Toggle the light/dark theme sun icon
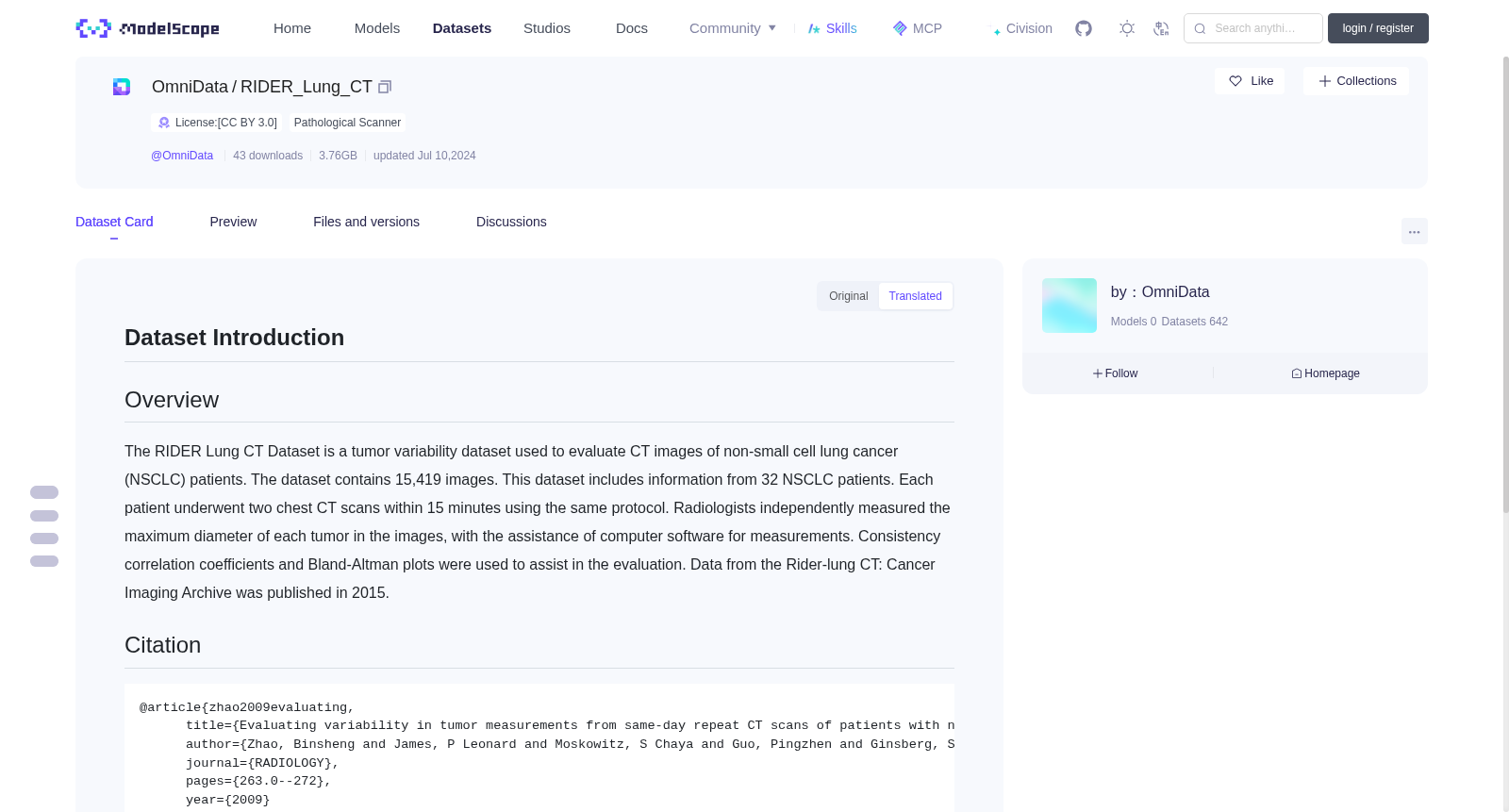Viewport: 1509px width, 812px height. (1127, 28)
